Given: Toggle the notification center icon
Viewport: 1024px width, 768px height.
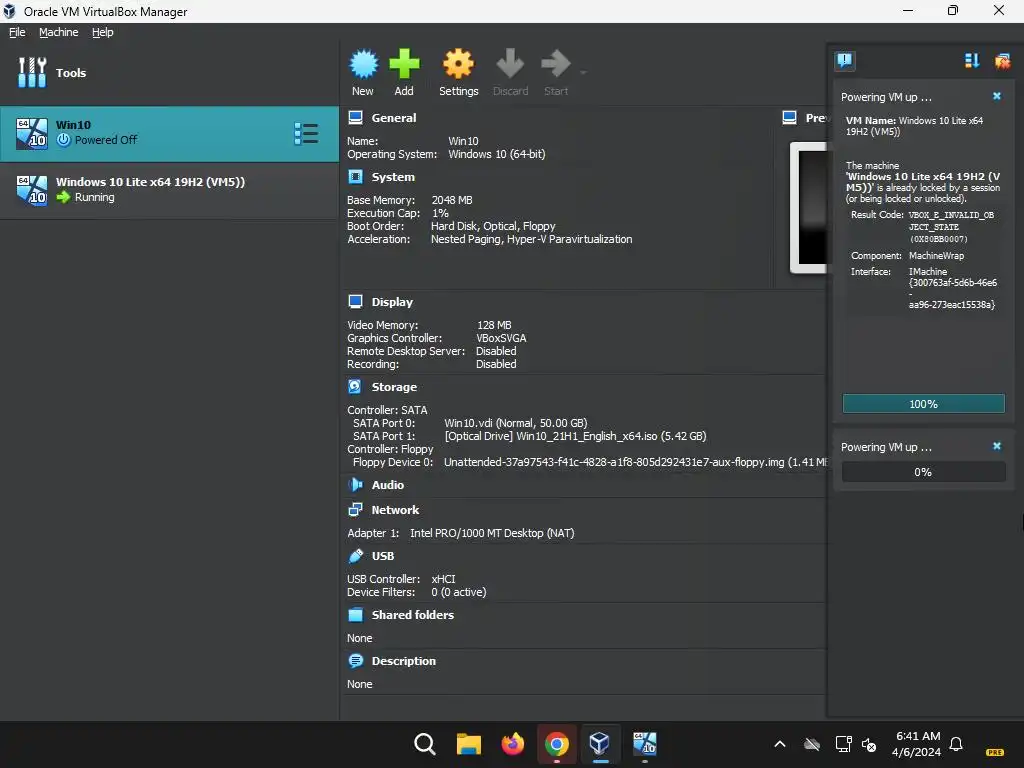Looking at the screenshot, I should 844,61.
